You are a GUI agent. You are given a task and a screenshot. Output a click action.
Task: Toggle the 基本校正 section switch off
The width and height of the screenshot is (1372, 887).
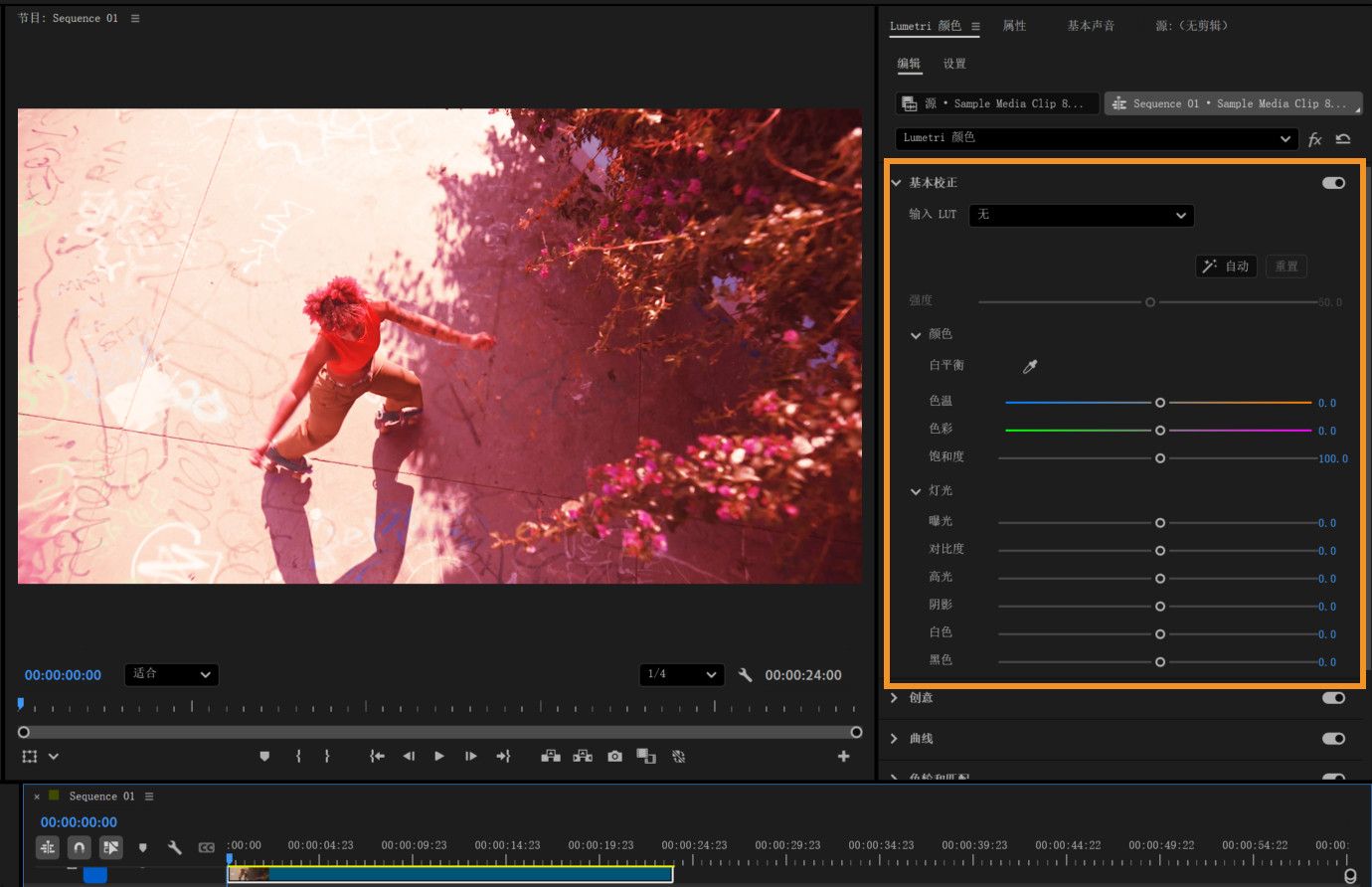(1333, 183)
